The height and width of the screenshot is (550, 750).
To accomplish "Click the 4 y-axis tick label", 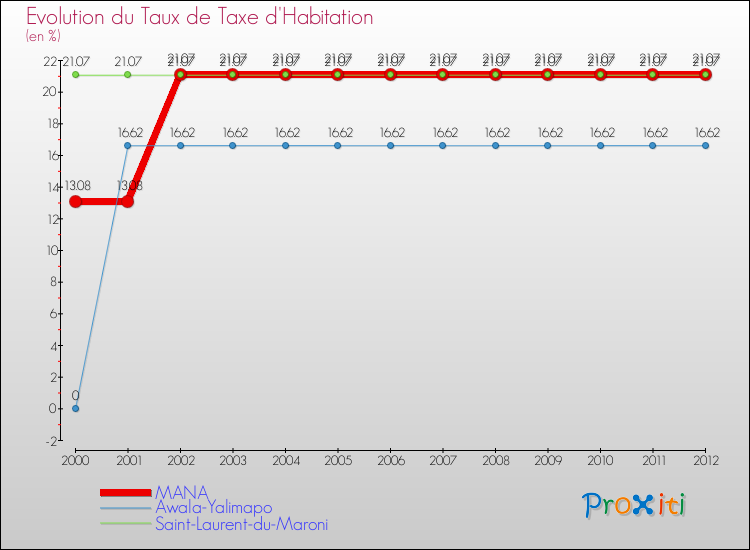I will [54, 346].
